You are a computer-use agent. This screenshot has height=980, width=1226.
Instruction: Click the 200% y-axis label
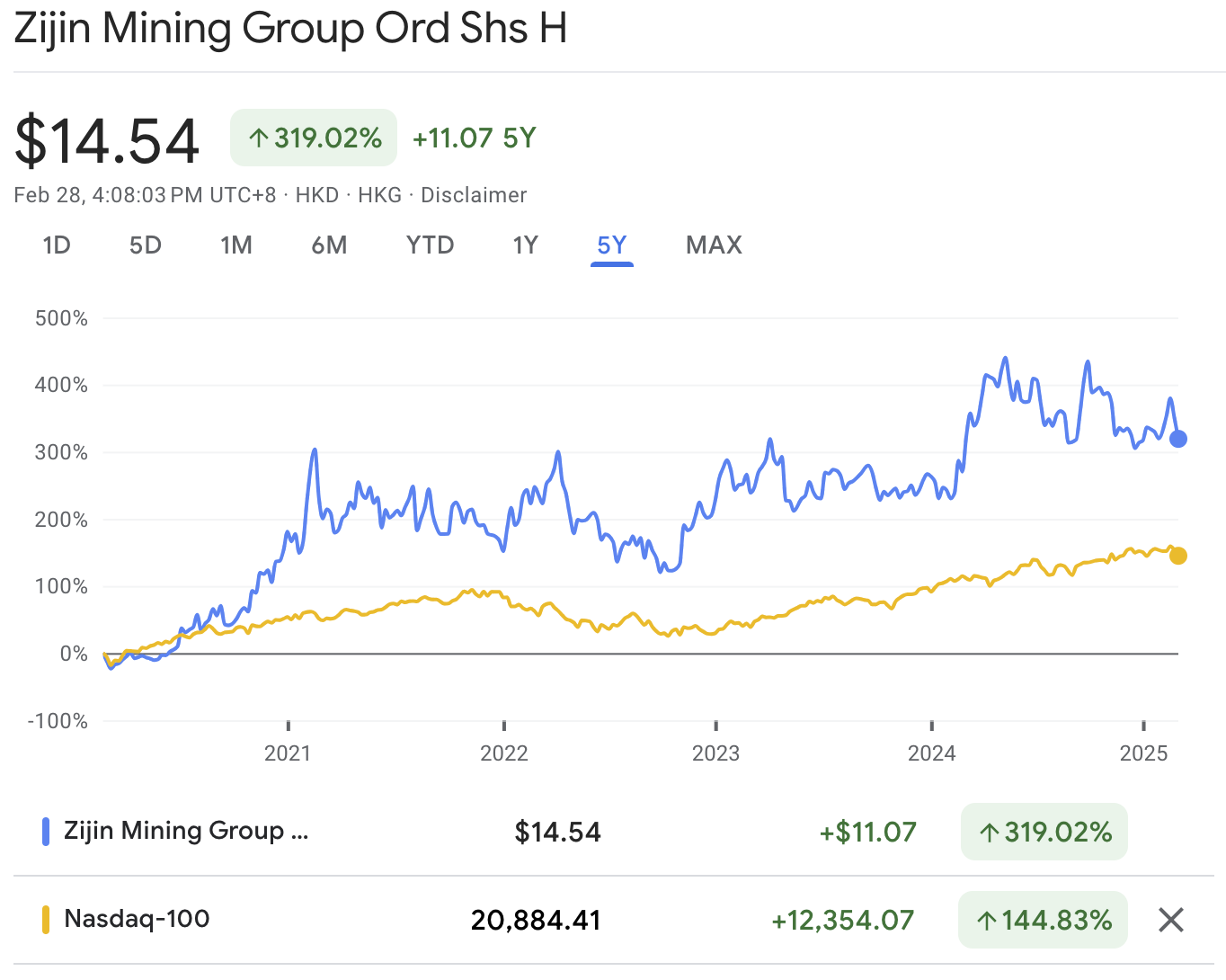61,520
